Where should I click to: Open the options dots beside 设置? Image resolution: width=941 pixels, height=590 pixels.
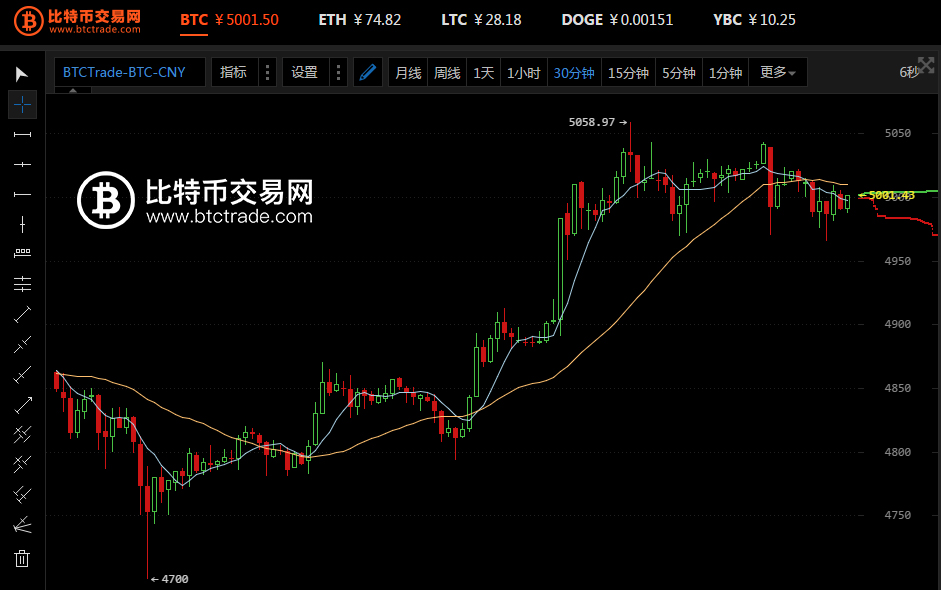tap(338, 73)
